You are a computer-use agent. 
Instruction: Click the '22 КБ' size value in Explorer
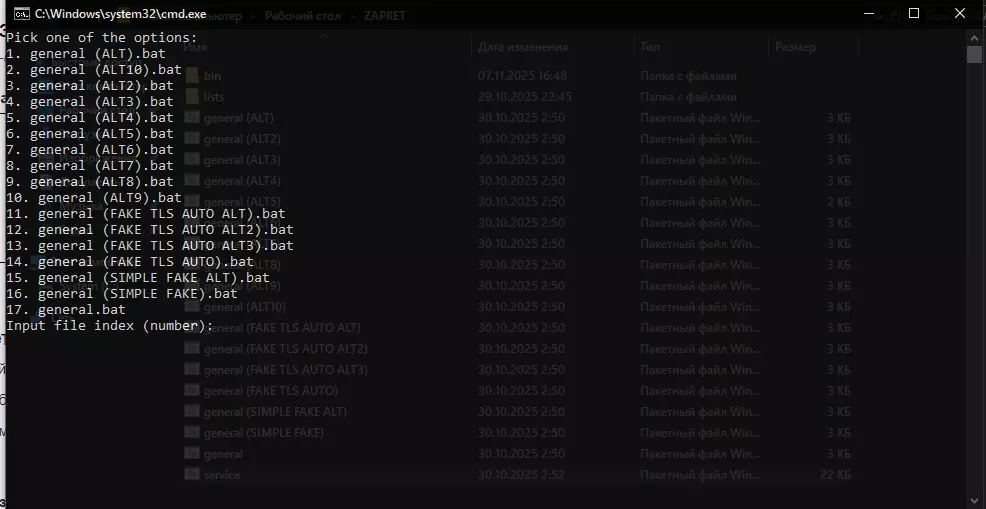coord(835,475)
